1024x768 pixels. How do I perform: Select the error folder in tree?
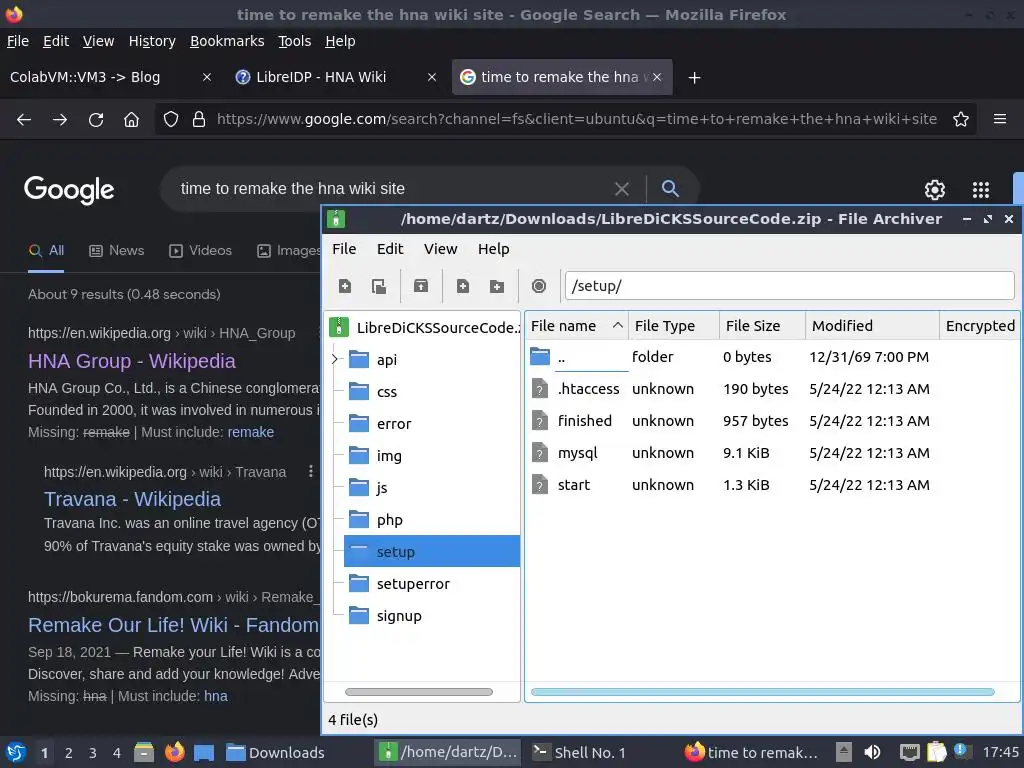[x=394, y=424]
